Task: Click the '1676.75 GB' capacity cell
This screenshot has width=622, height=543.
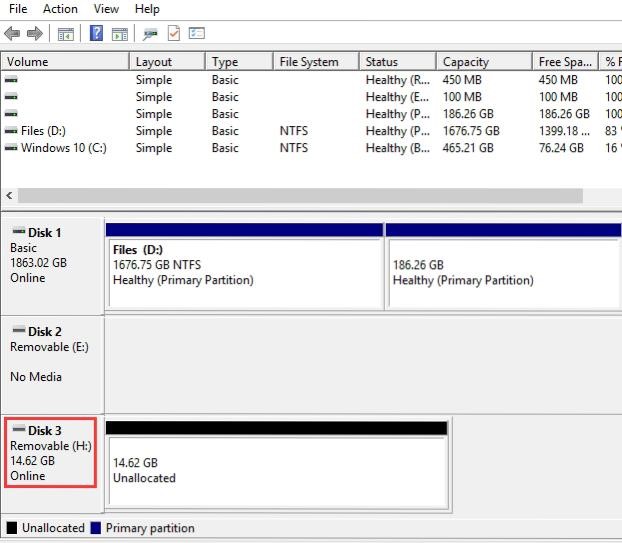Action: [471, 130]
